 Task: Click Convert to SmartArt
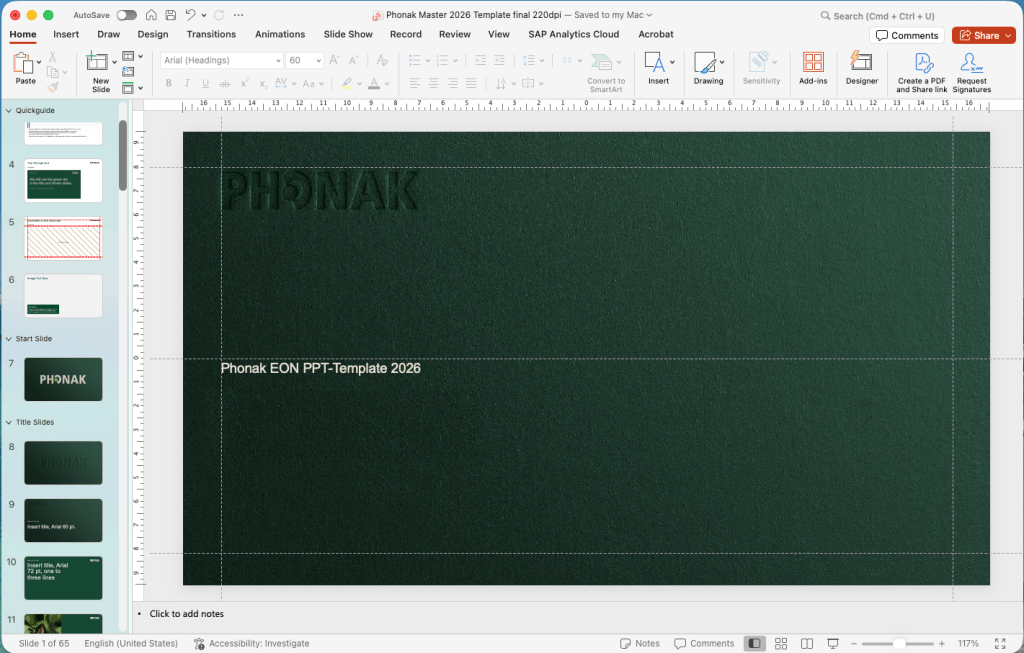pyautogui.click(x=605, y=72)
